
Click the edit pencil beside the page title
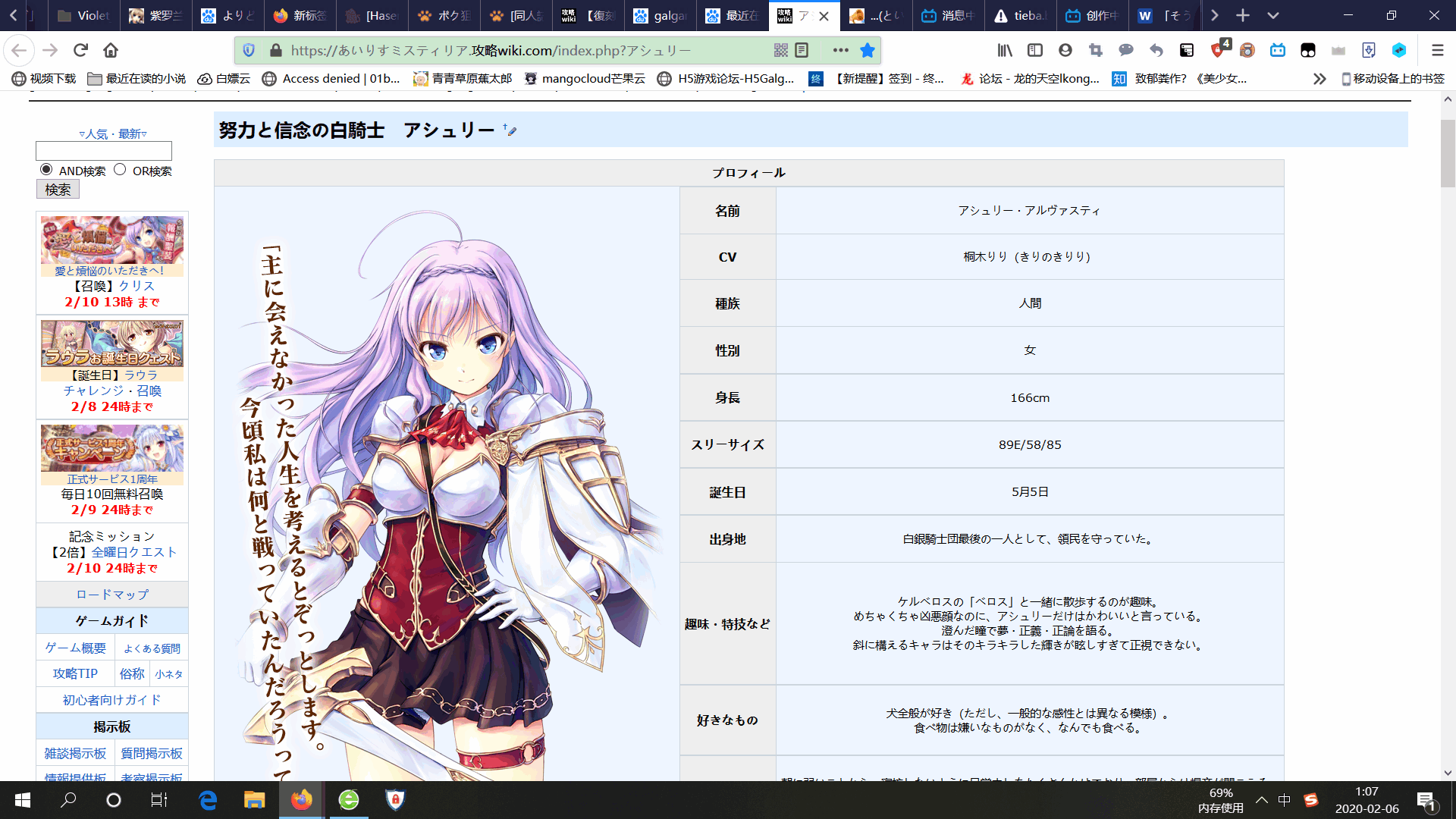click(x=510, y=130)
